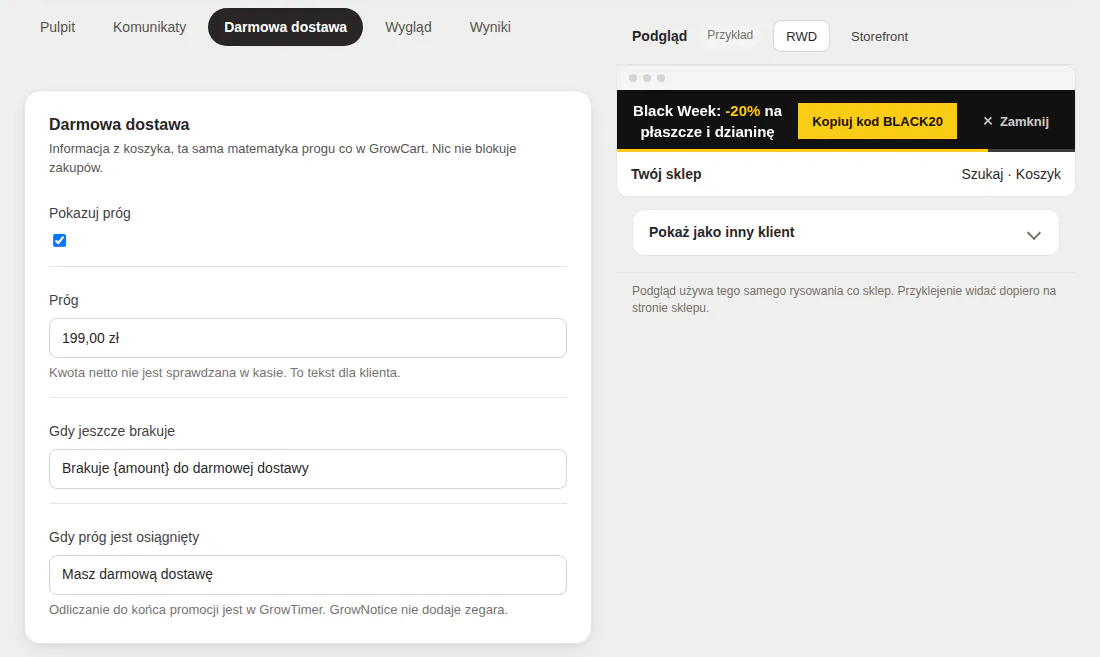Choose the Storefront preview mode

(x=879, y=36)
